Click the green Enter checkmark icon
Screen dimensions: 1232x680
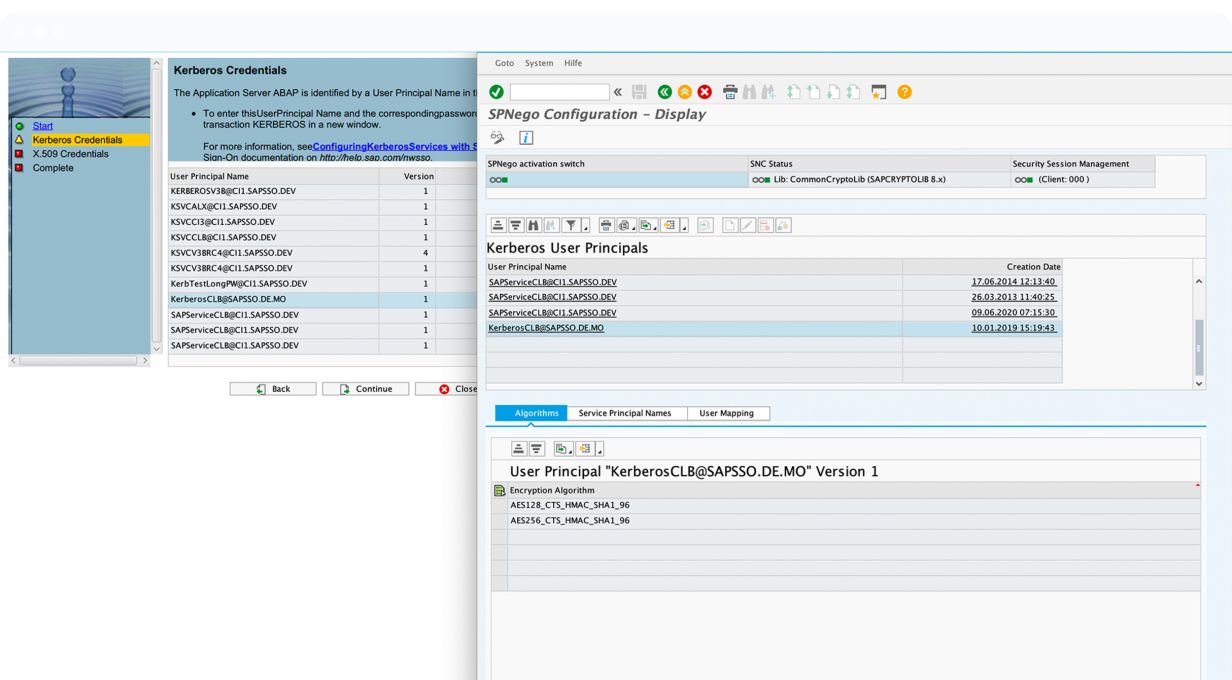(x=496, y=92)
